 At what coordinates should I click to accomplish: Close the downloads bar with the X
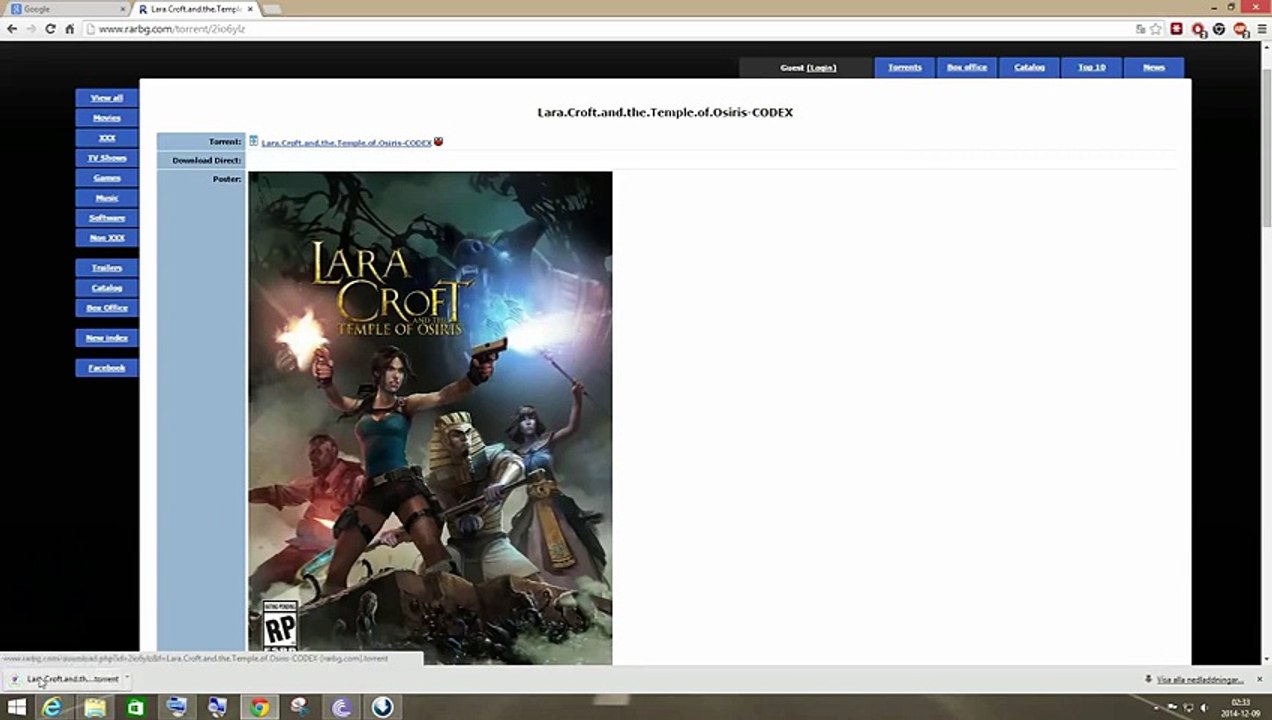[x=1261, y=679]
